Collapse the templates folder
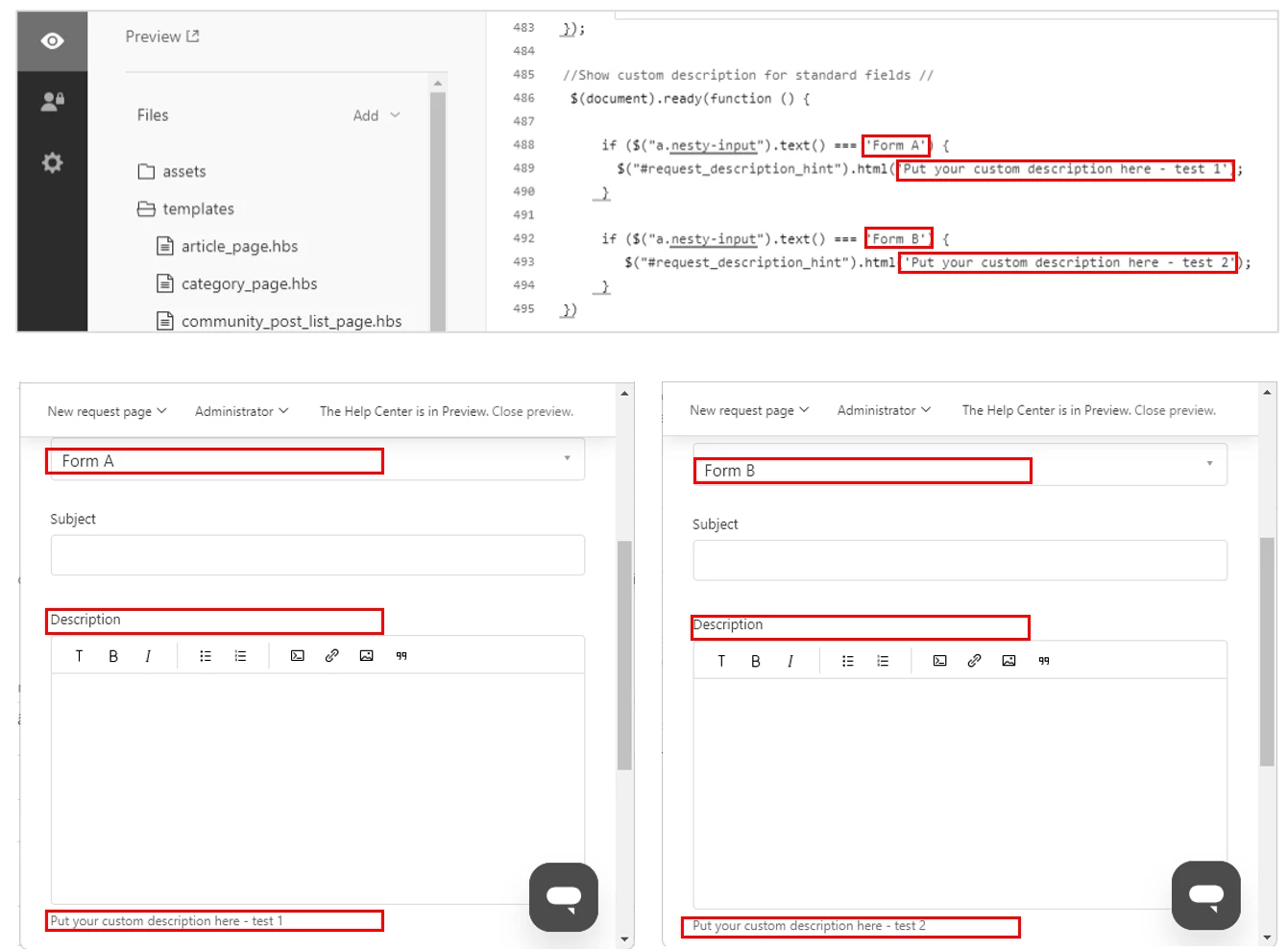 pos(185,208)
